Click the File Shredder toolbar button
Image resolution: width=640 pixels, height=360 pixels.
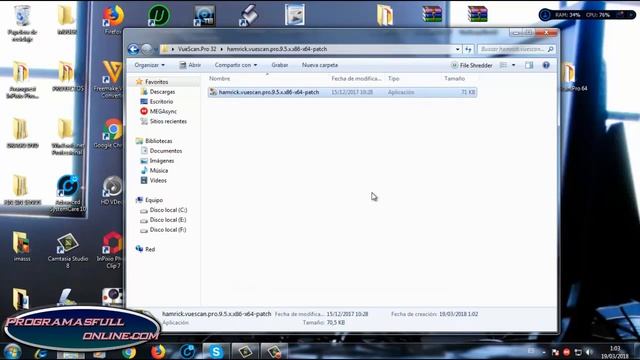471,65
